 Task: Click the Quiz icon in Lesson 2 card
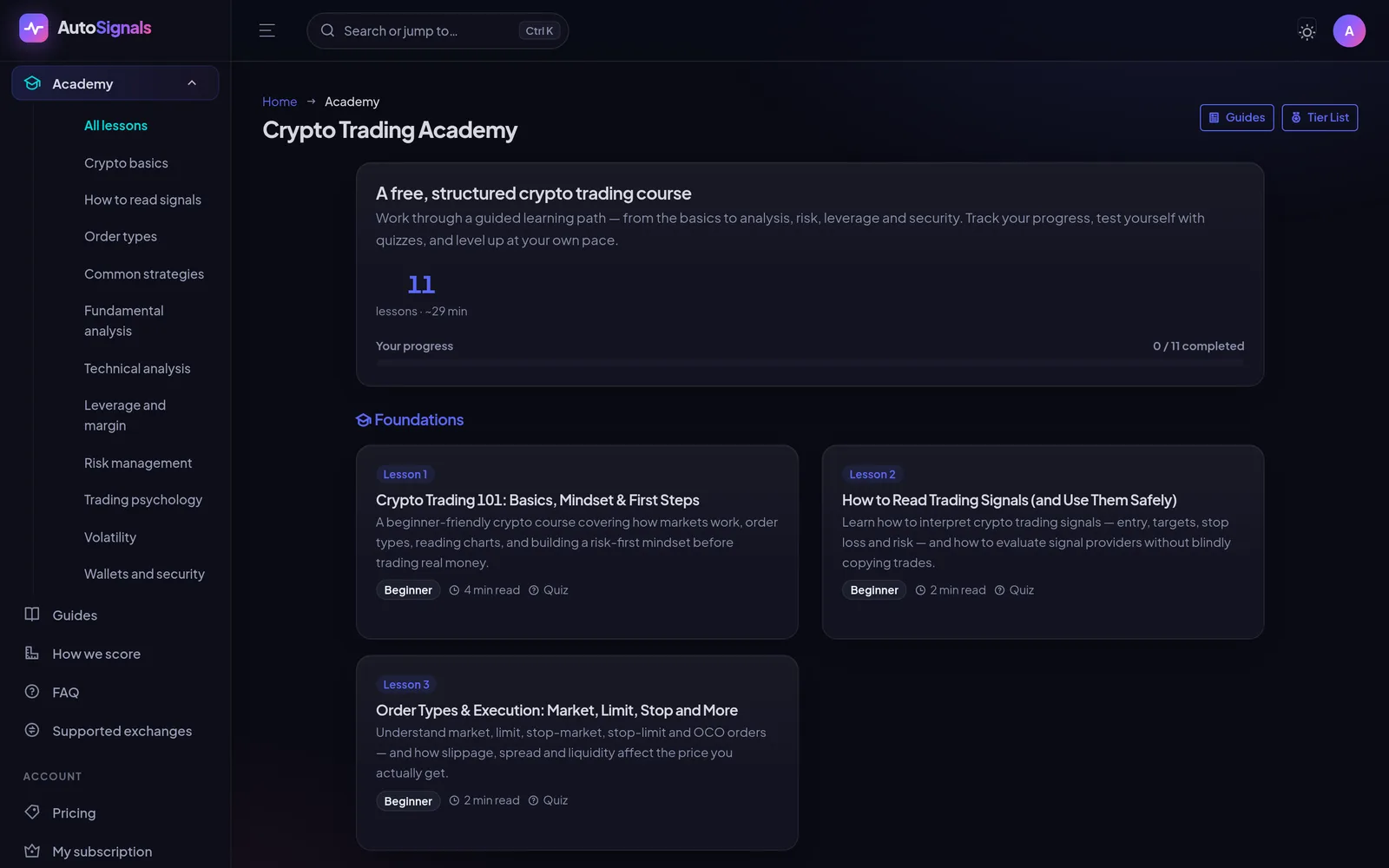point(1000,590)
